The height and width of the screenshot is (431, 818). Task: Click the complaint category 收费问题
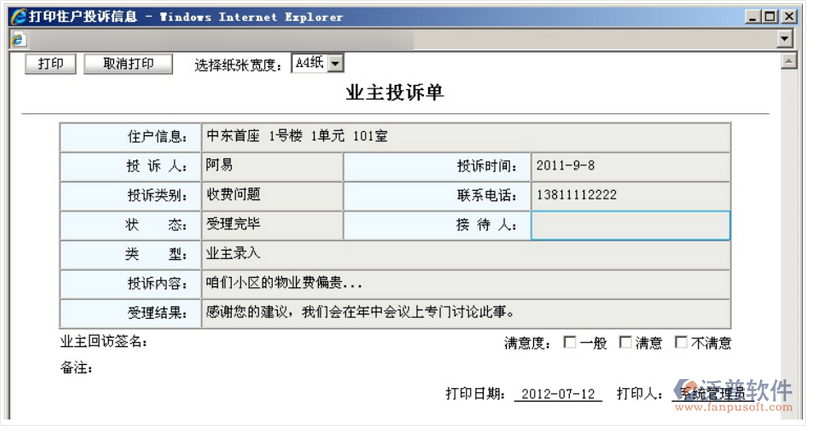click(x=233, y=195)
